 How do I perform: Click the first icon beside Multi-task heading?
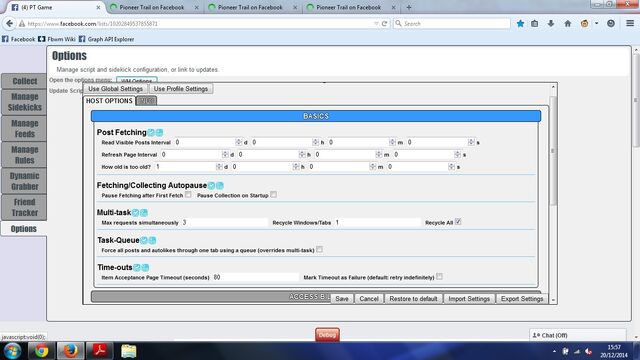pos(136,213)
